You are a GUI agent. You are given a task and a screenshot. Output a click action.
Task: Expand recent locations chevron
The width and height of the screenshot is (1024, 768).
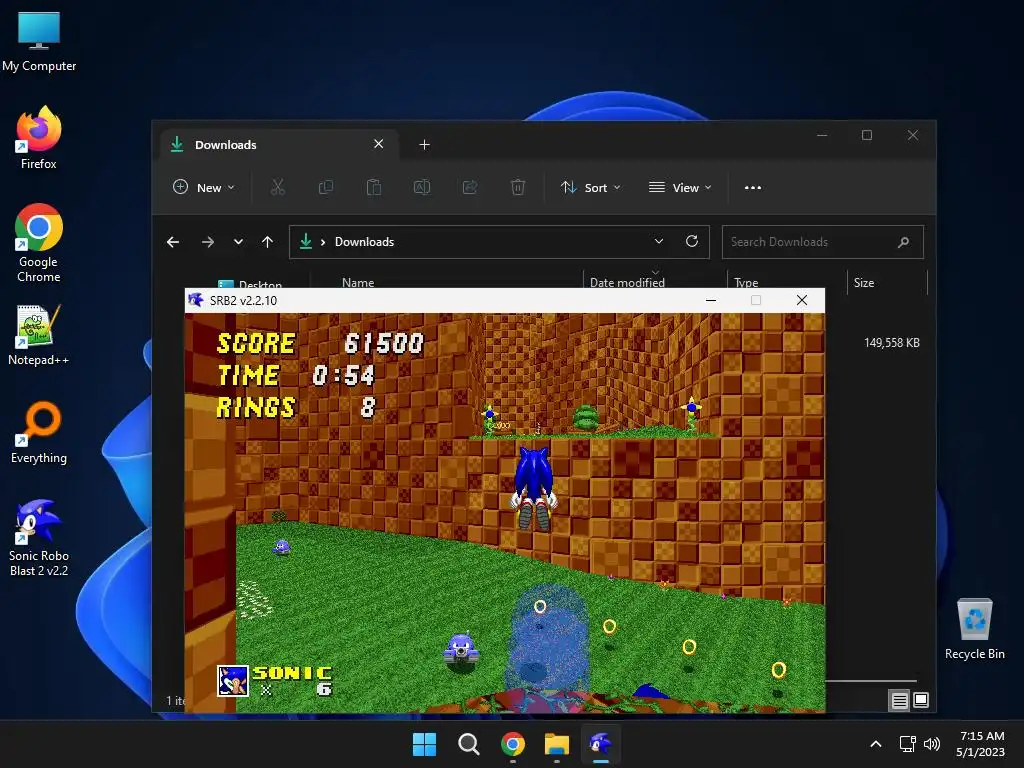238,242
